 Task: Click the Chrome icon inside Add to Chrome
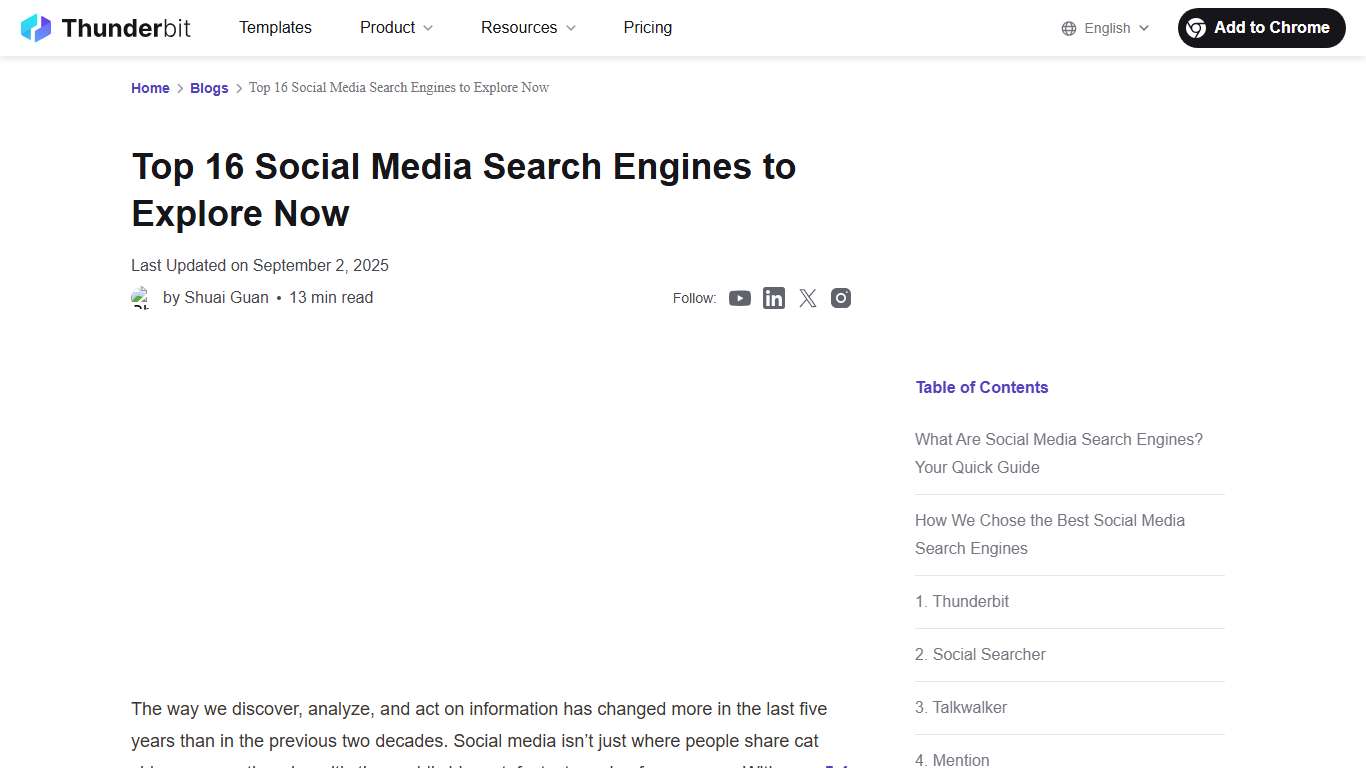(1196, 28)
